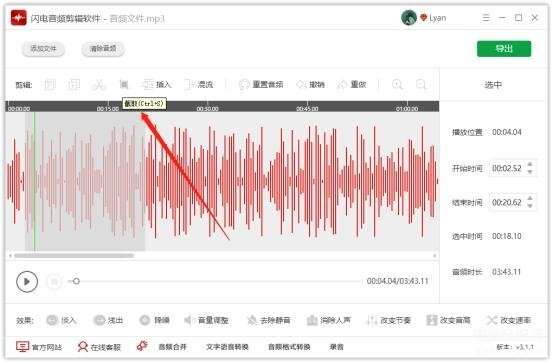Click the app logo in the title bar
This screenshot has height=364, width=553.
18,18
